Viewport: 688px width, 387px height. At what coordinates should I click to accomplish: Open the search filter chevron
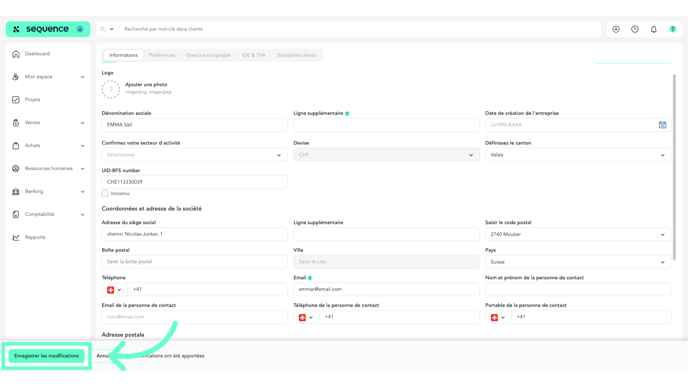(111, 29)
